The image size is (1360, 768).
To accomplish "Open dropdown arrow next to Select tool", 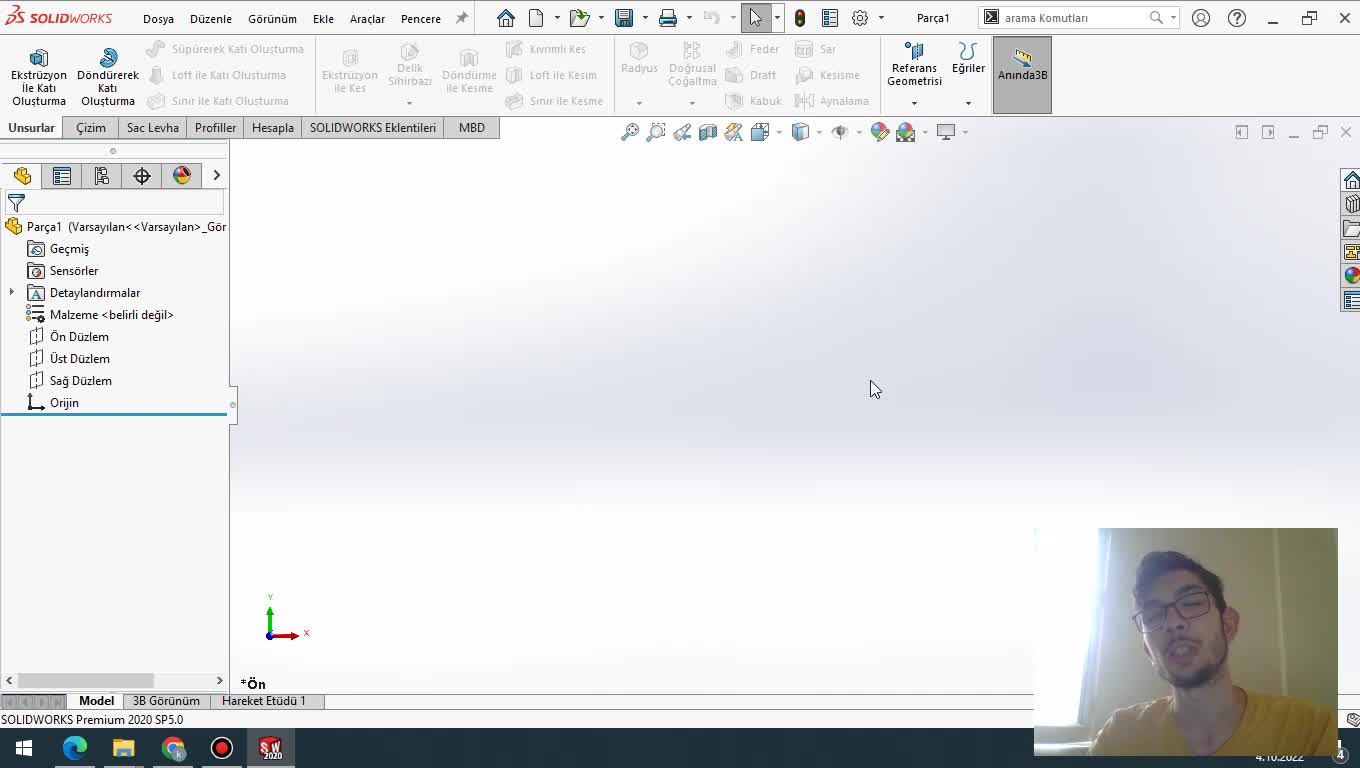I will click(x=776, y=18).
